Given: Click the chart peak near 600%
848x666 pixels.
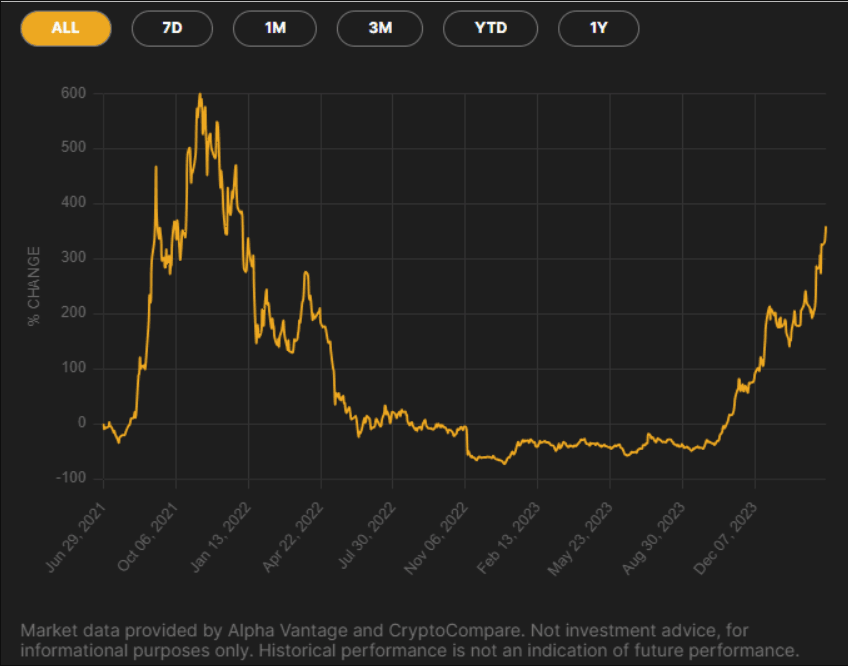Looking at the screenshot, I should (199, 95).
